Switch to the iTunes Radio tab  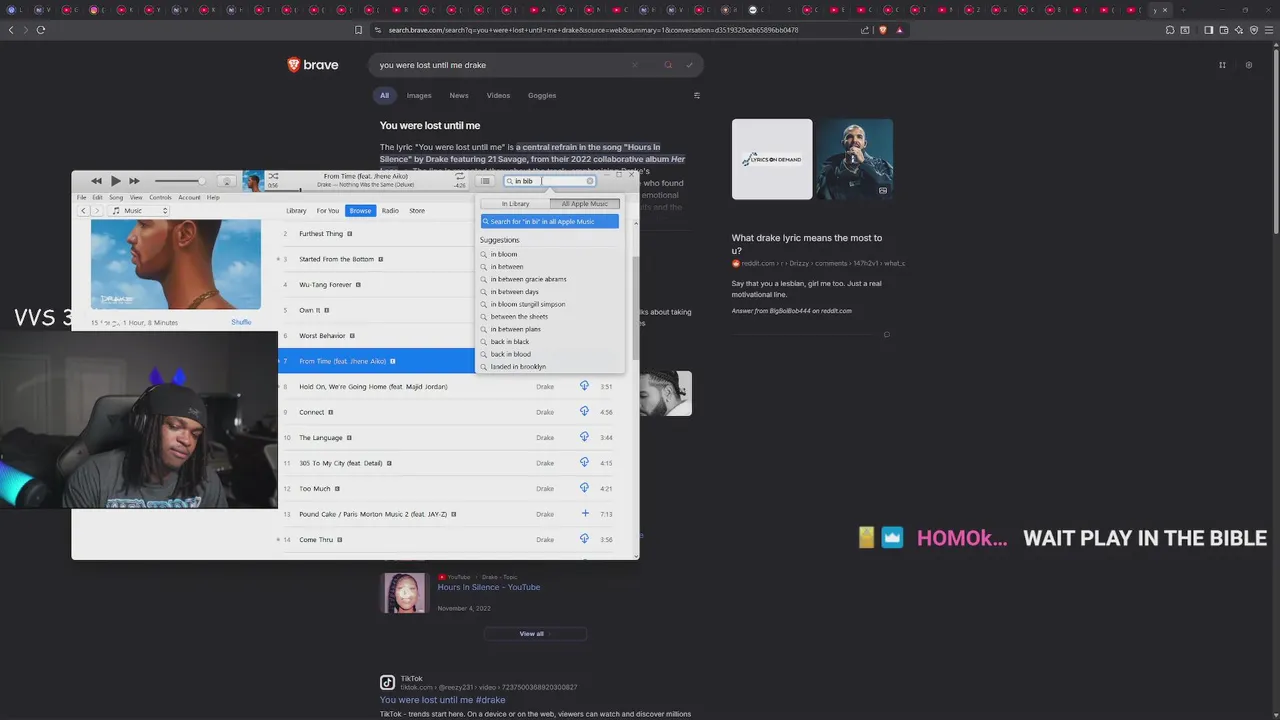390,211
